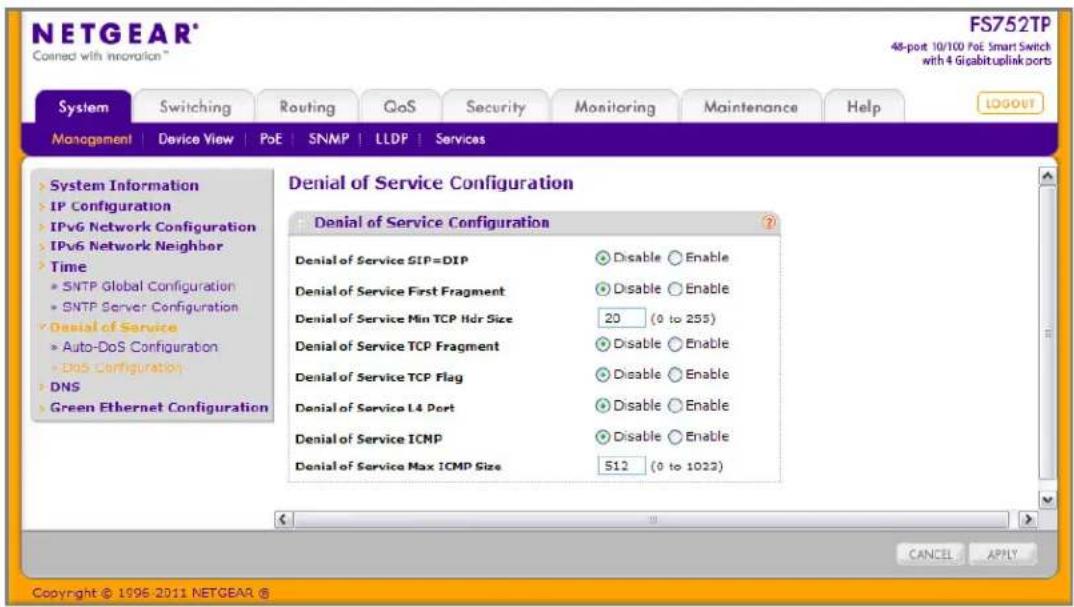Select Enable for Denial of Service L4 Port
The image size is (1074, 607).
675,406
